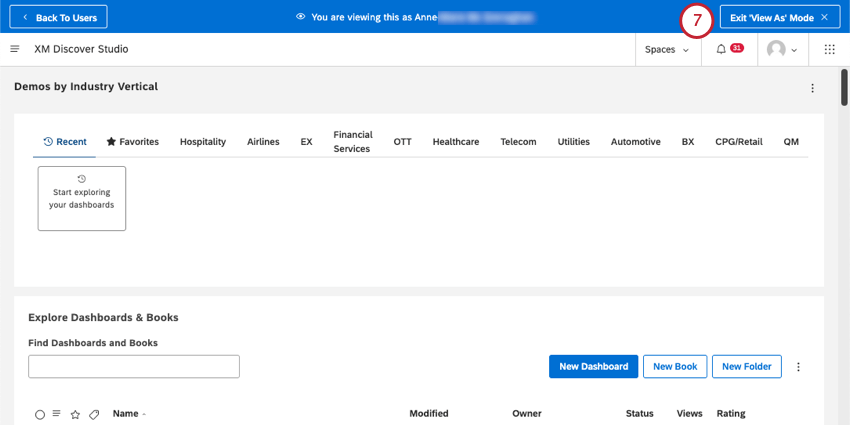Image resolution: width=850 pixels, height=425 pixels.
Task: Expand the Spaces dropdown
Action: click(667, 49)
